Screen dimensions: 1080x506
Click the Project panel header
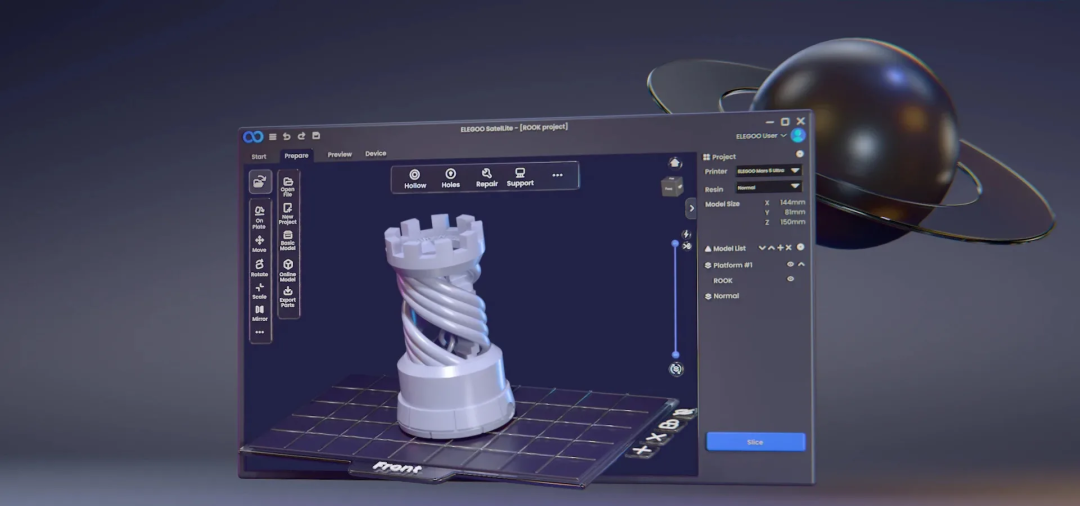[723, 157]
